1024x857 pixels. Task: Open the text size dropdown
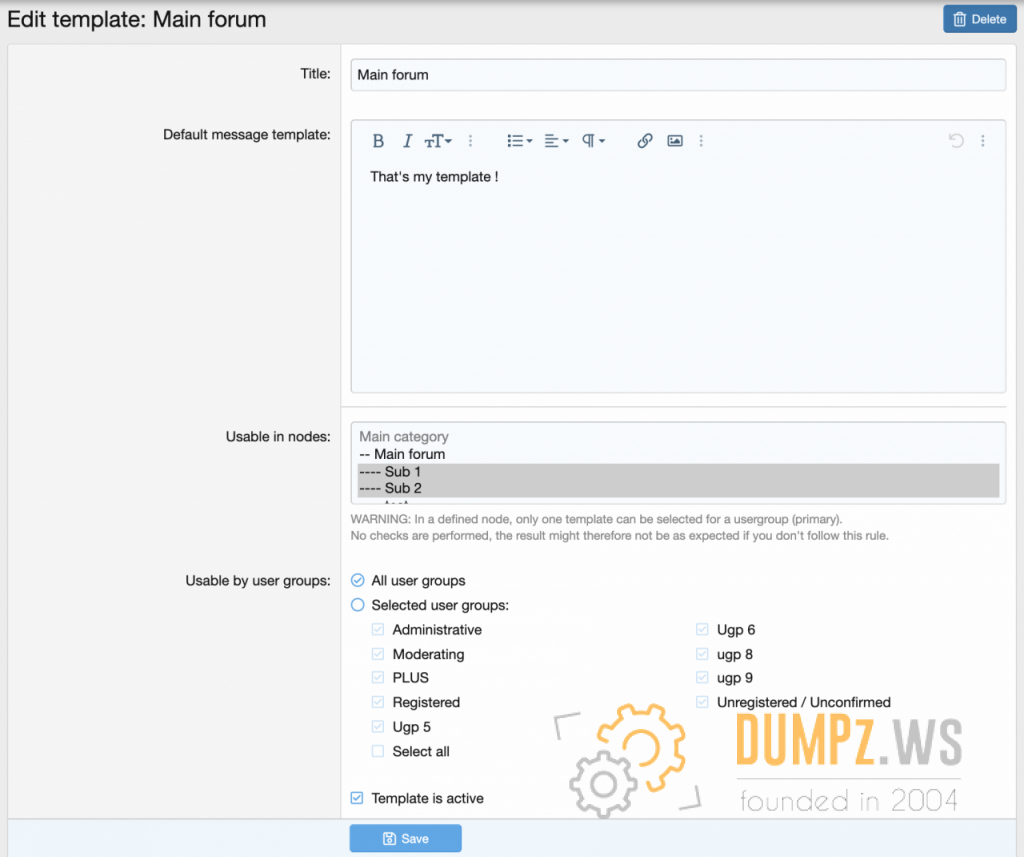[438, 141]
